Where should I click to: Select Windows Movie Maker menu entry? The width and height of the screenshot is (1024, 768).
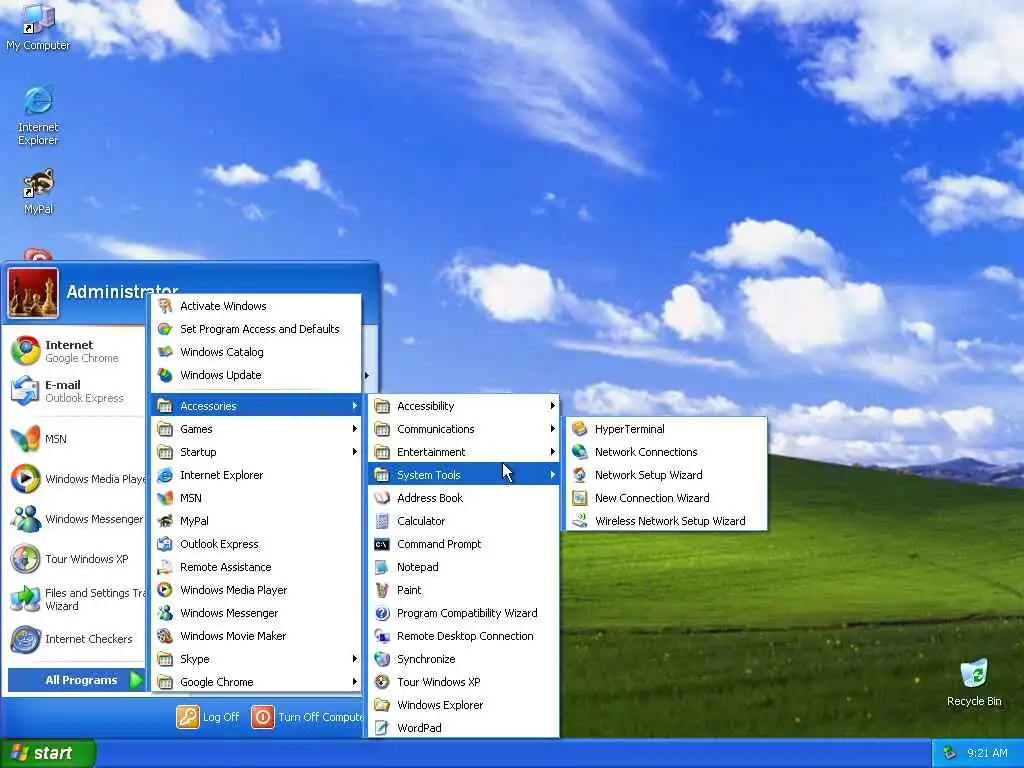pyautogui.click(x=257, y=636)
